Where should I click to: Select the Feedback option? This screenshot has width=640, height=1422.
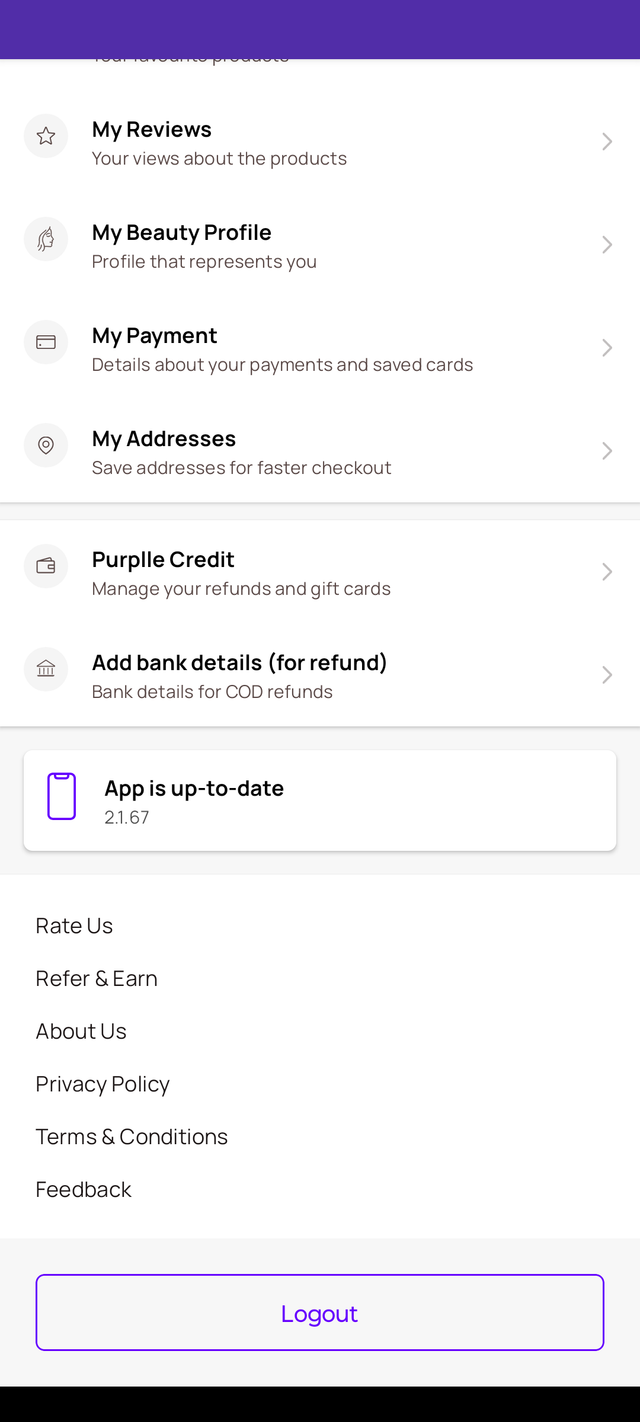tap(84, 1190)
